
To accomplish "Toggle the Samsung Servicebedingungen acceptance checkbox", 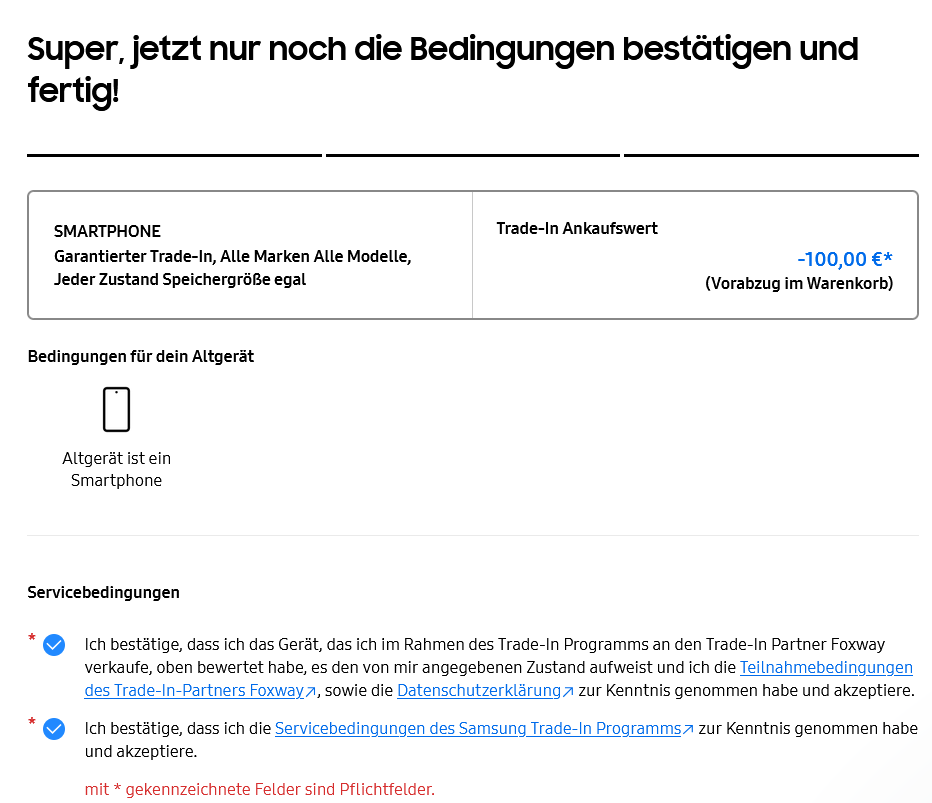I will pyautogui.click(x=54, y=729).
